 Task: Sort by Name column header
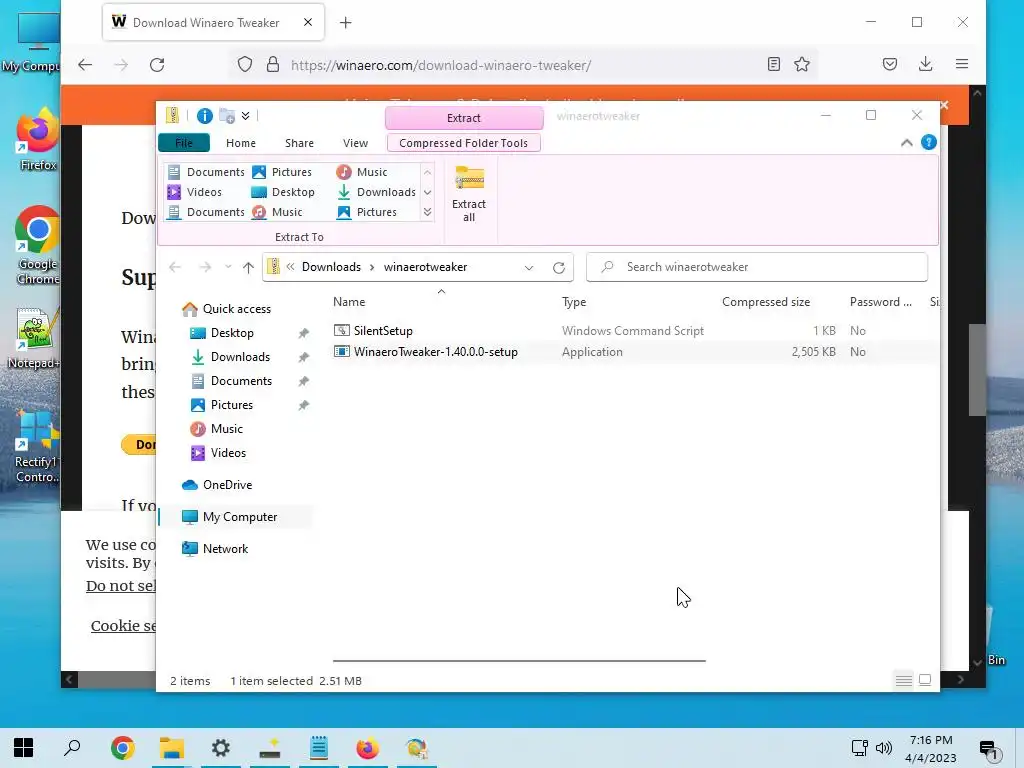tap(349, 302)
